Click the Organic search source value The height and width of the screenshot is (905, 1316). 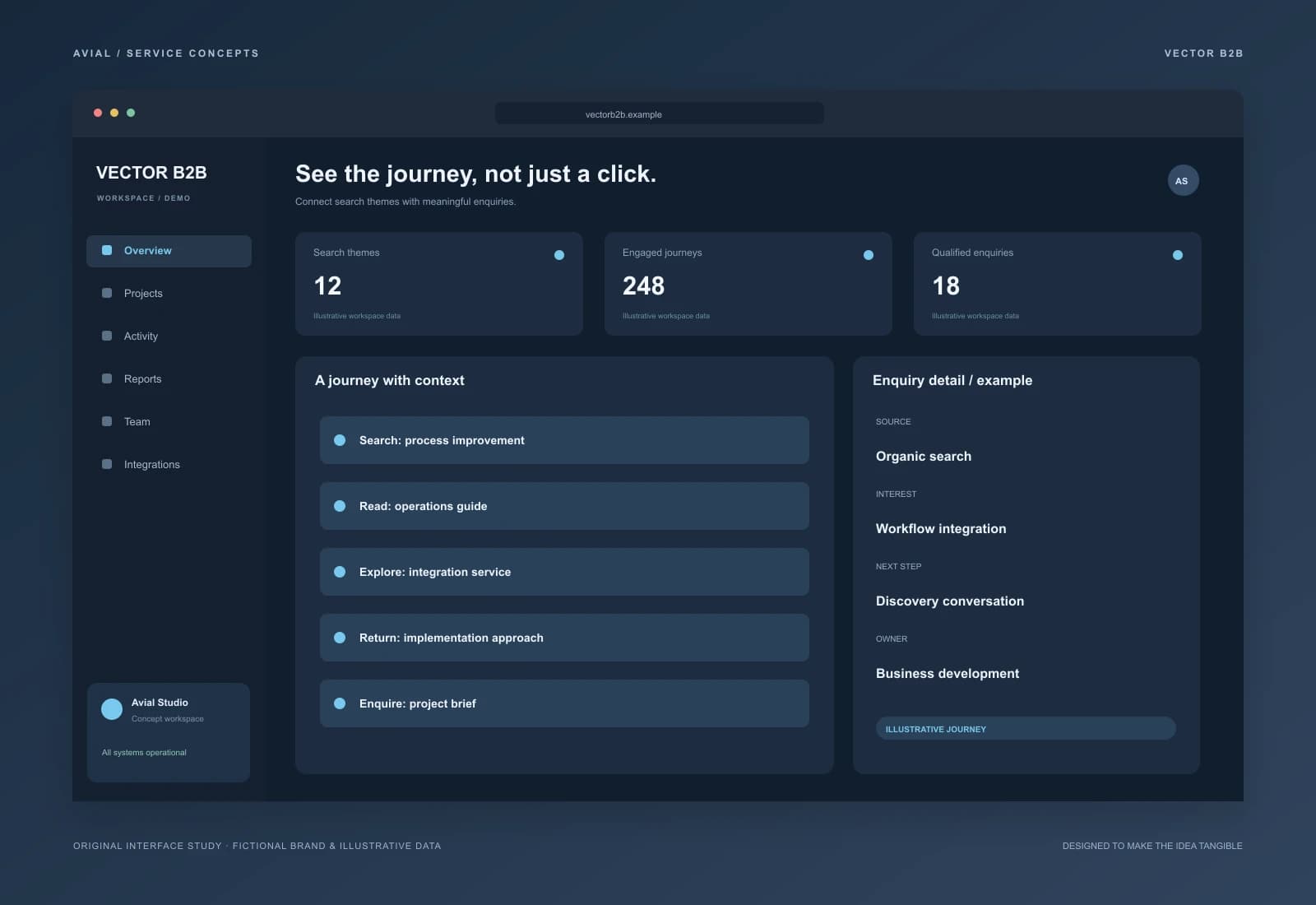tap(924, 457)
